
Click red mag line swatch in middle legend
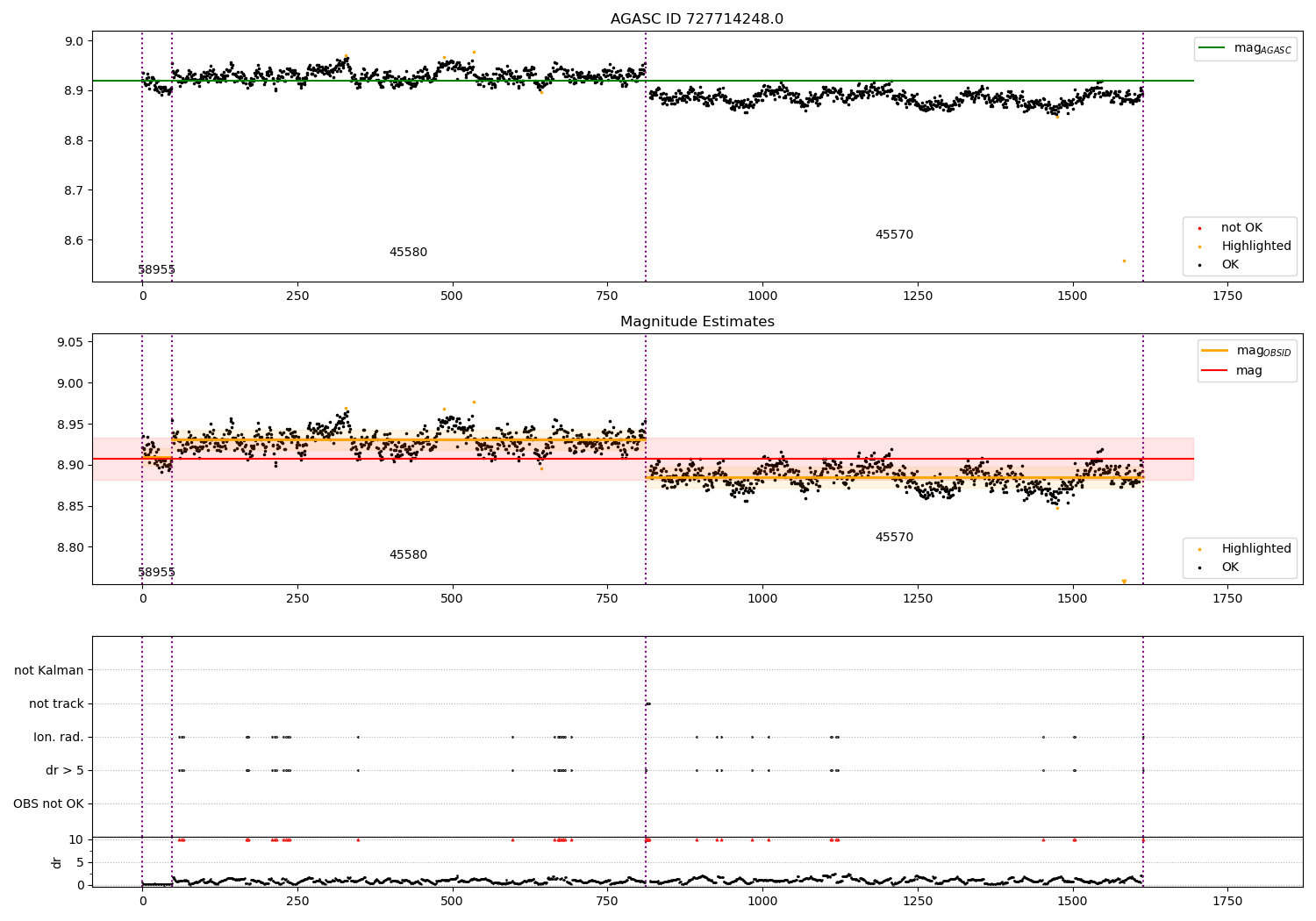click(1214, 371)
